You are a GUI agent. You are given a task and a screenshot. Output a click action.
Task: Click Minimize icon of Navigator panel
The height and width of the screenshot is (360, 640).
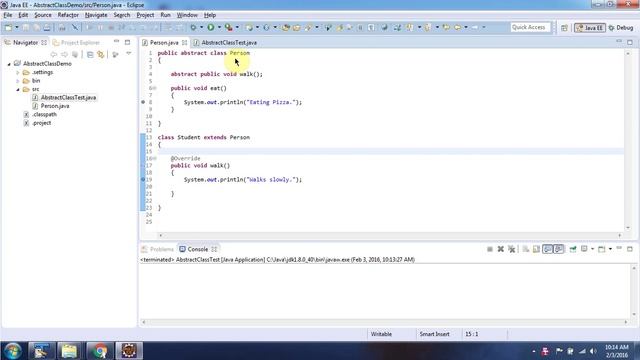(x=116, y=42)
